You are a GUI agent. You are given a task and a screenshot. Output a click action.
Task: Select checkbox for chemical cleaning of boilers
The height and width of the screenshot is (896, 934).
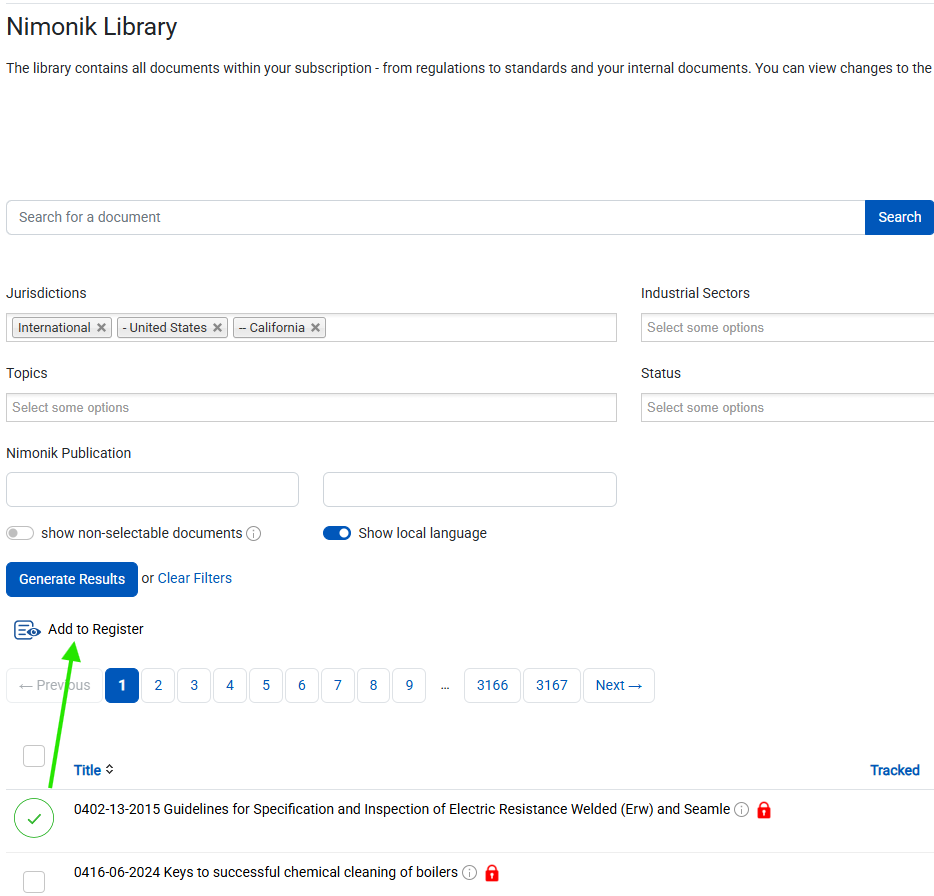(x=34, y=882)
